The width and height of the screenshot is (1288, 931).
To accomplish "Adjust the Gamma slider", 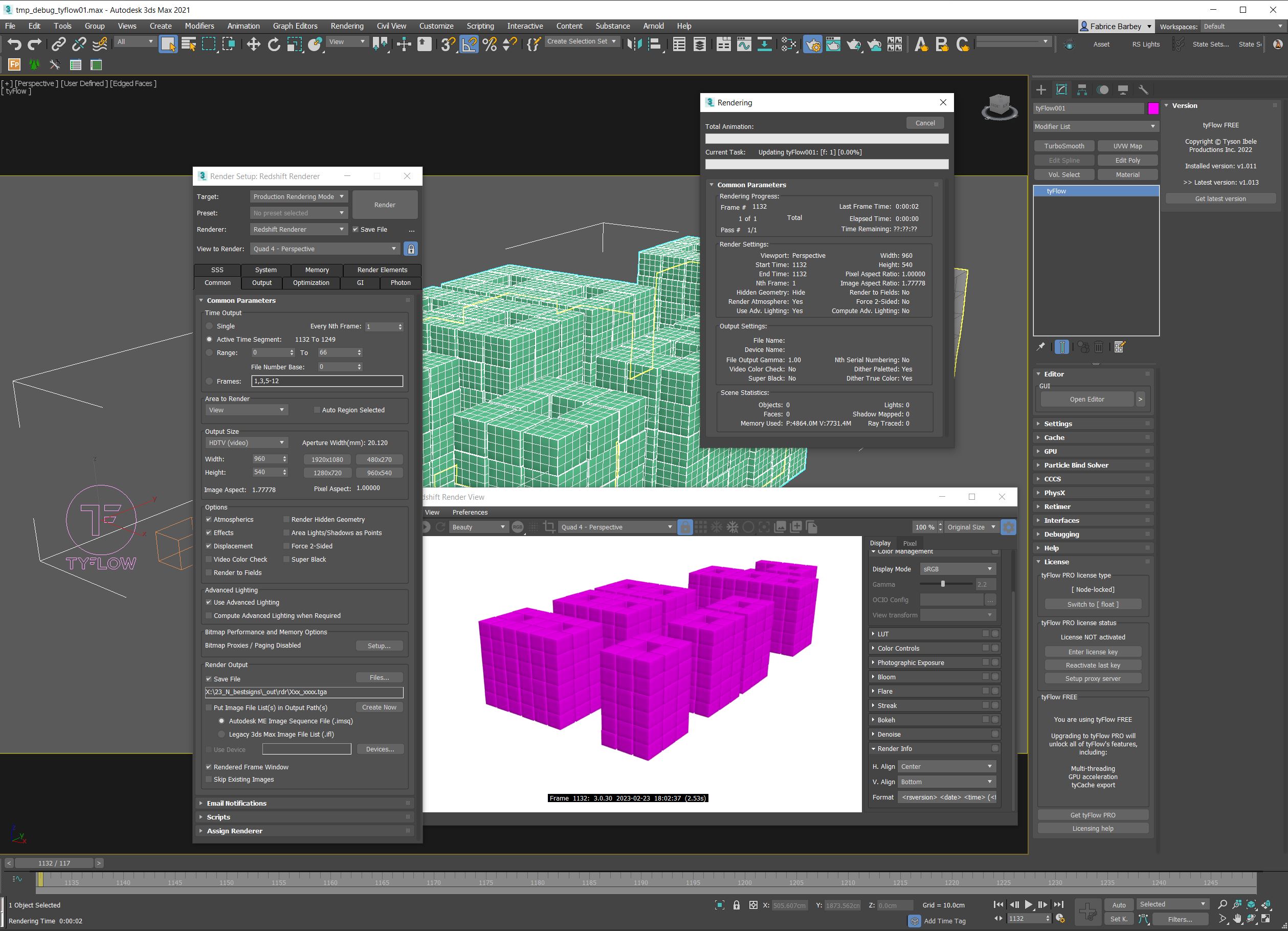I will (943, 585).
